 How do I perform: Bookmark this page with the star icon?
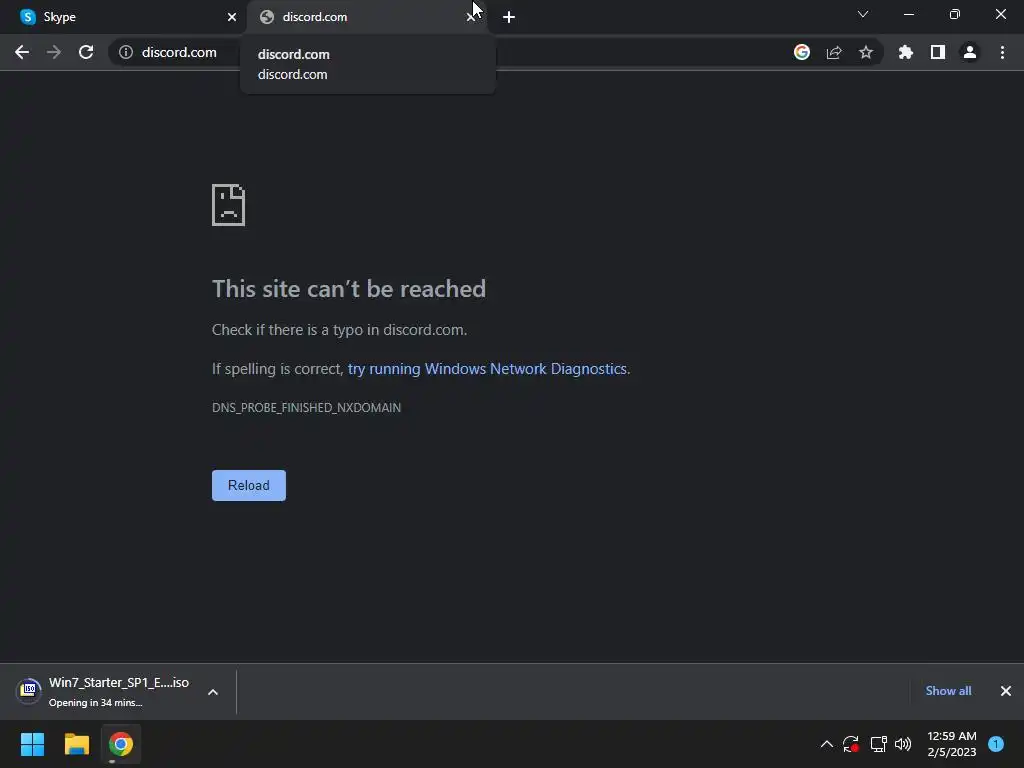(x=866, y=52)
